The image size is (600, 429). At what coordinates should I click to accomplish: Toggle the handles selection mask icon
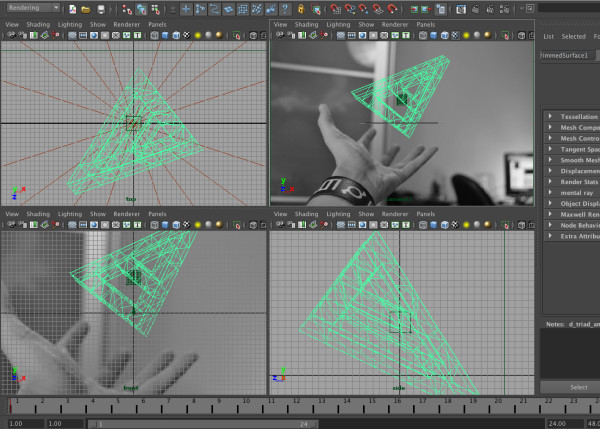(186, 9)
